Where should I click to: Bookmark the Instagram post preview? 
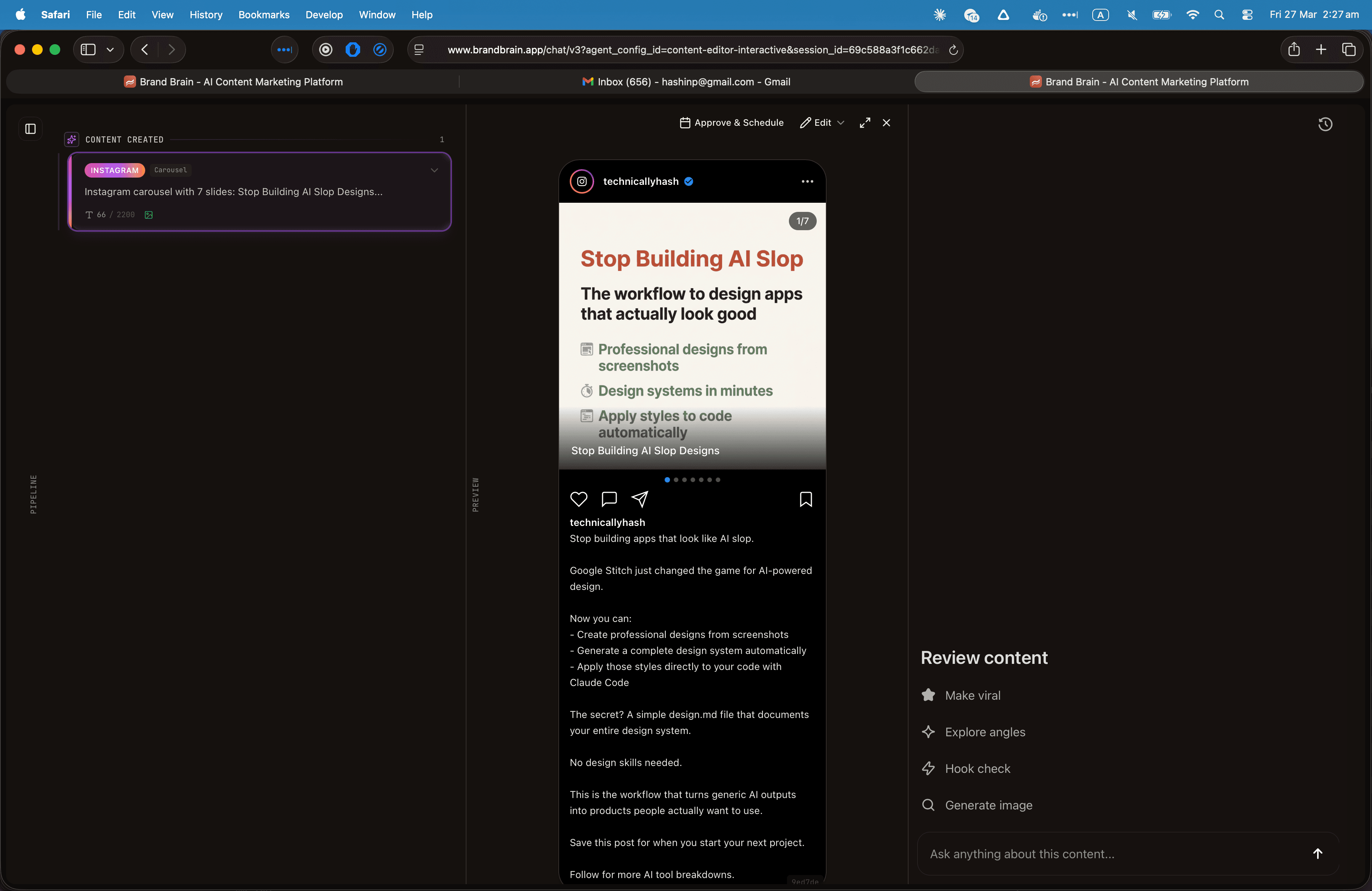[x=806, y=499]
